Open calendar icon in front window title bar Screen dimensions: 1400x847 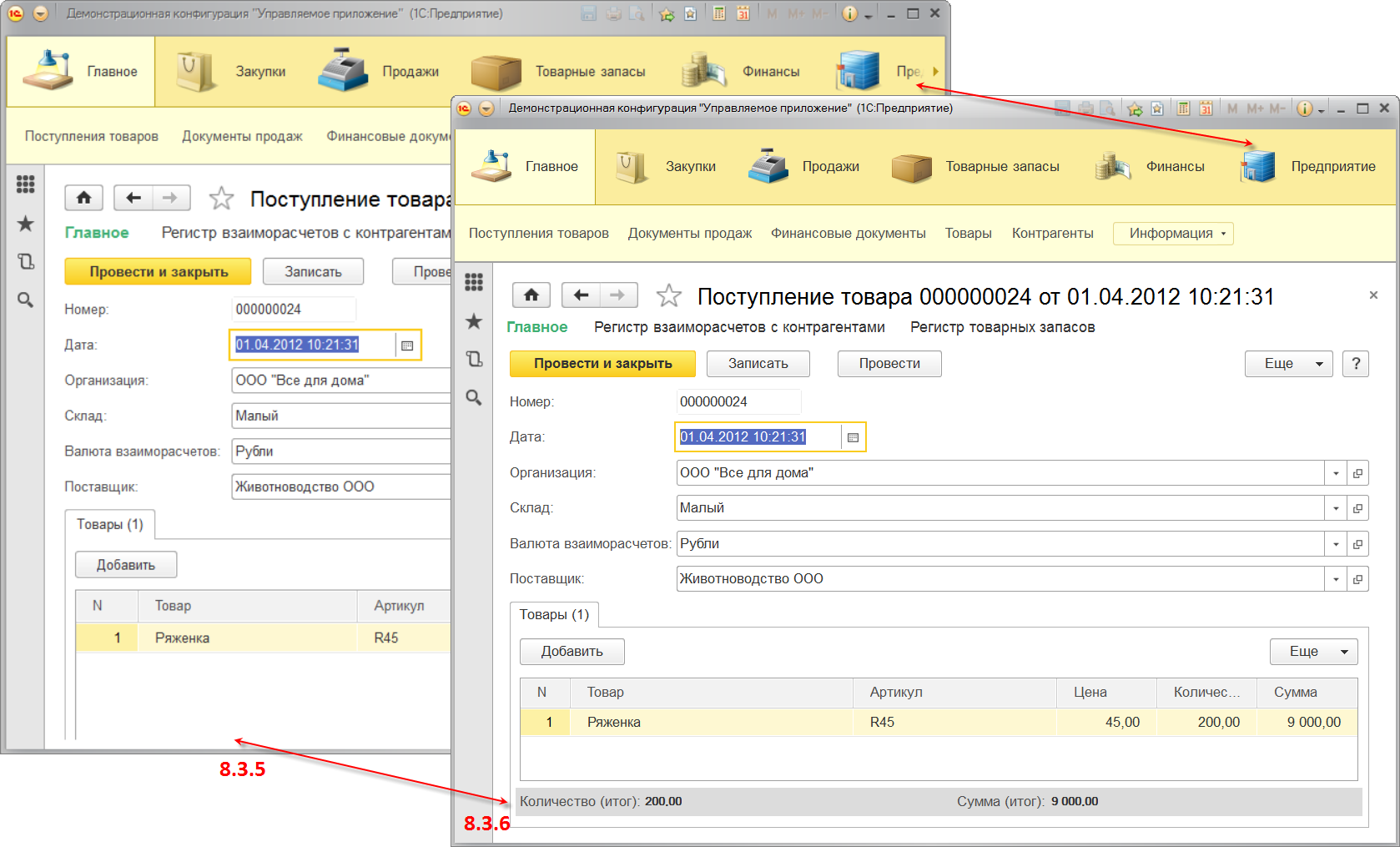[x=1206, y=108]
